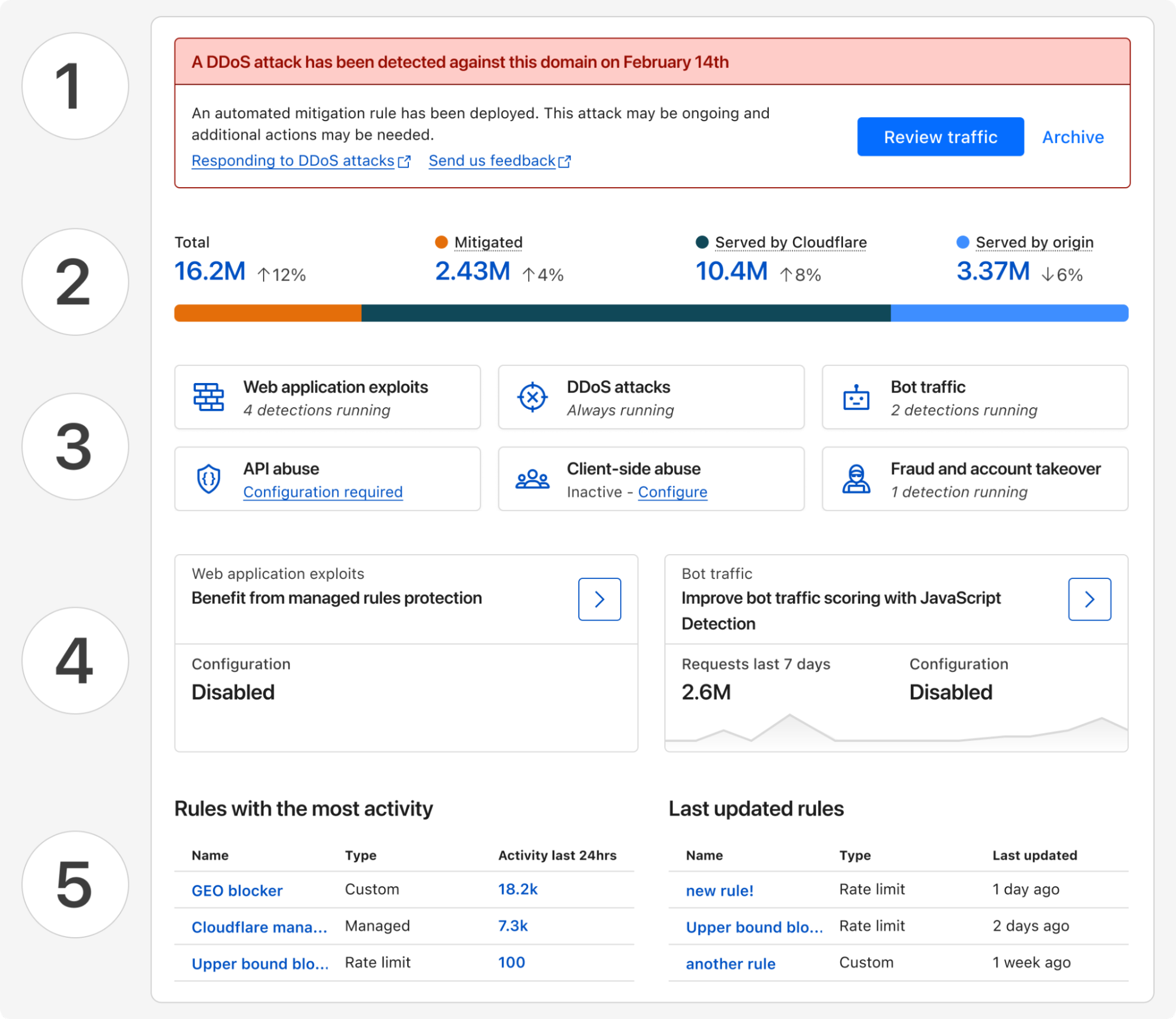The image size is (1176, 1019).
Task: Open the Configure link for Client-side abuse
Action: click(672, 492)
